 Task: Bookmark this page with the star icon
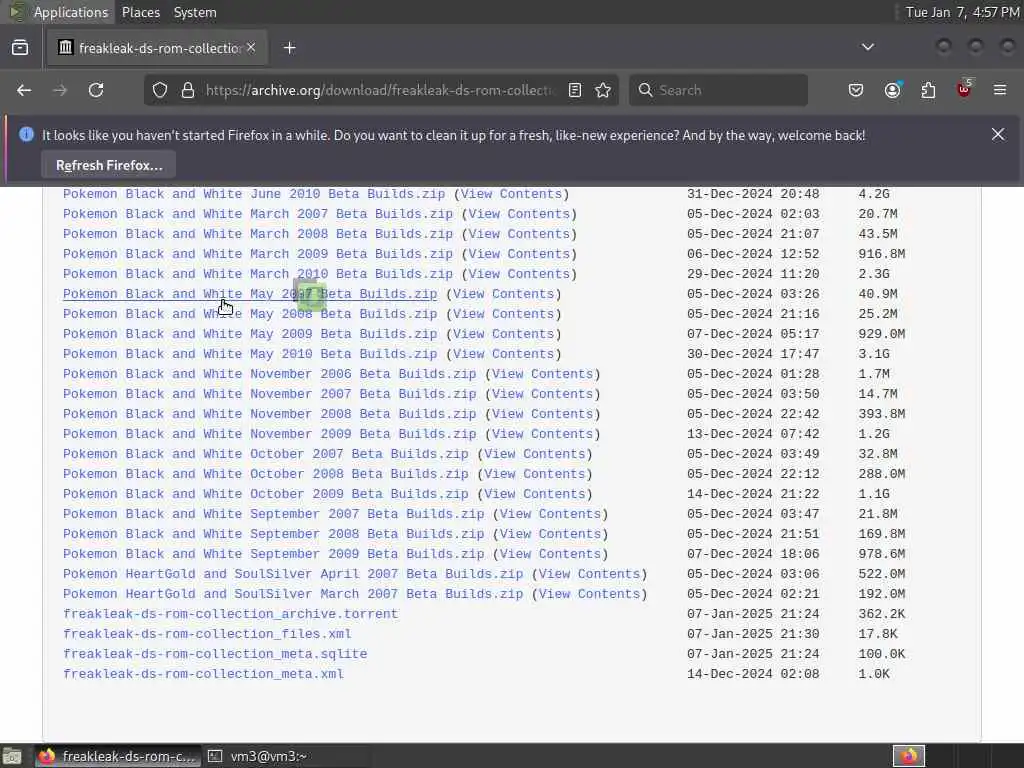pos(603,90)
